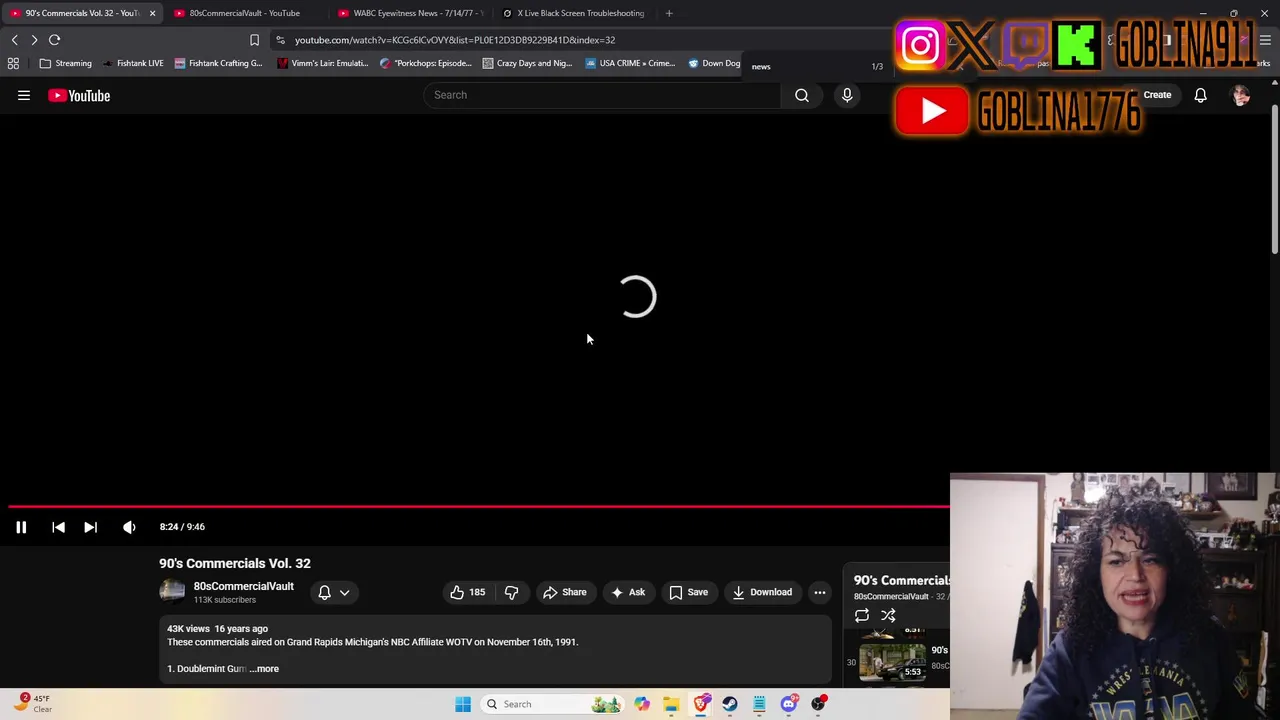Open Fishtank LIVE bookmark
Screen dimensions: 1280x720
tap(132, 63)
